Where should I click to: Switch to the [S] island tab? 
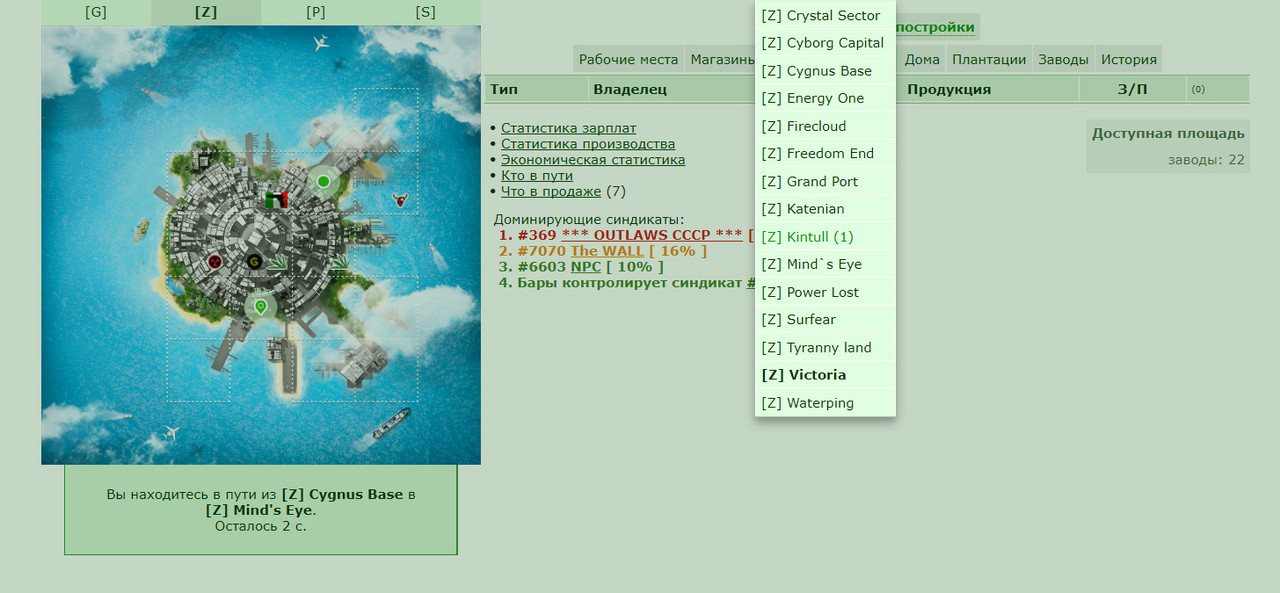click(x=426, y=12)
